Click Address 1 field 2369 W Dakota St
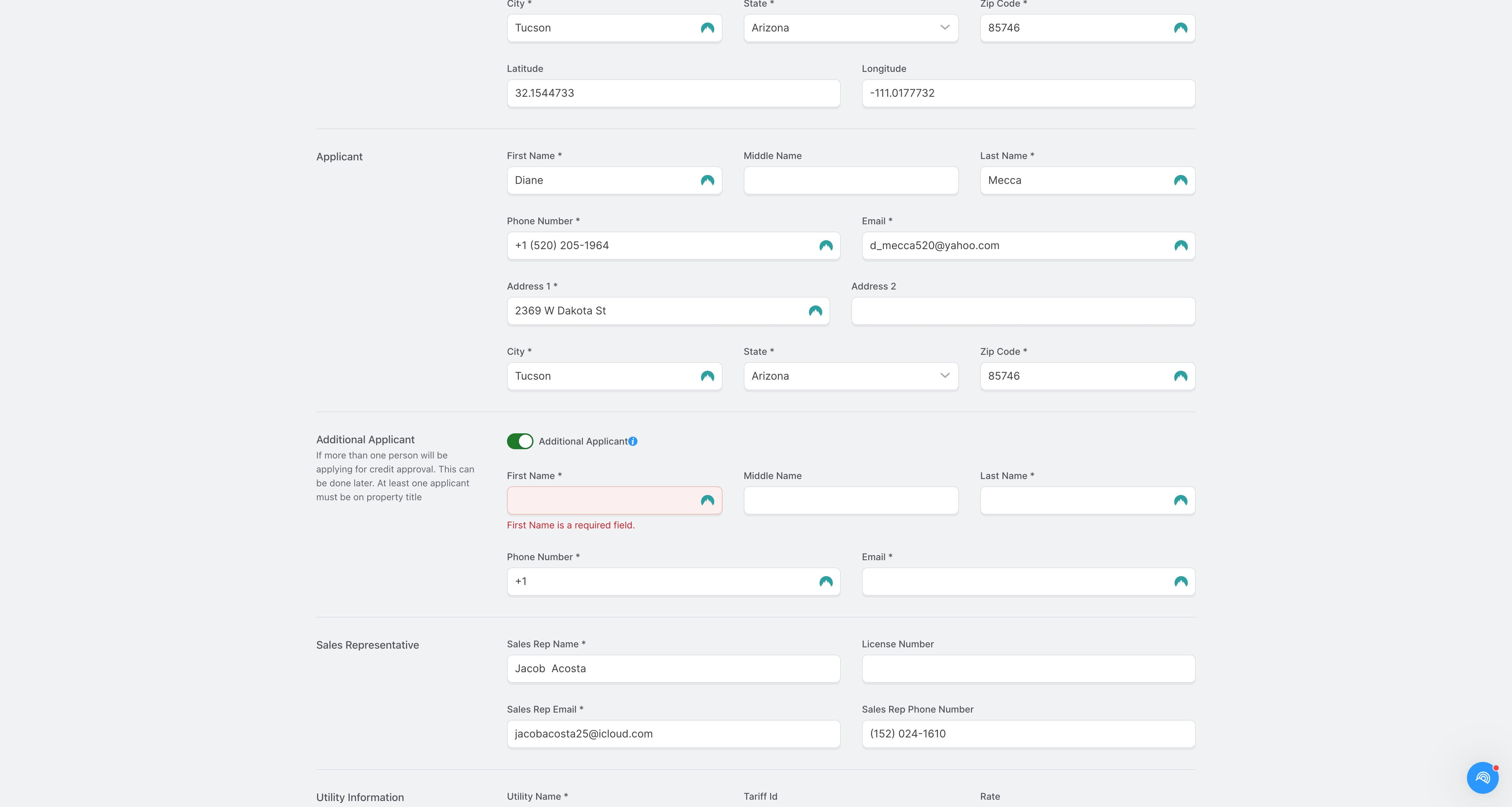 point(668,311)
